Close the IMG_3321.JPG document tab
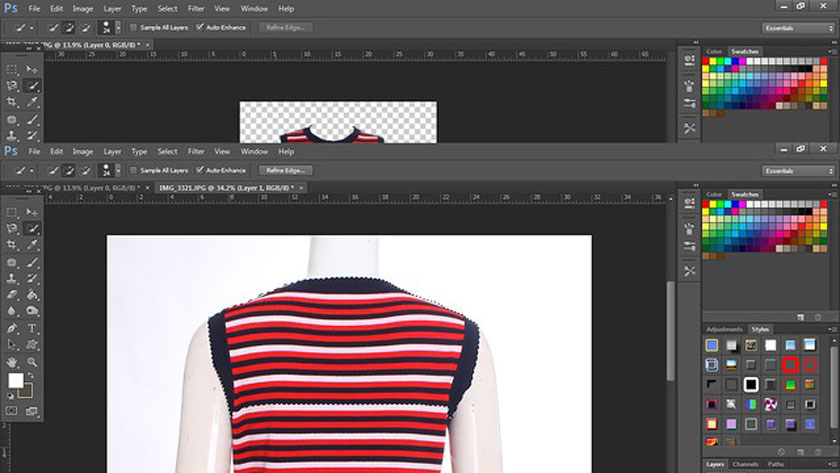This screenshot has width=840, height=473. pyautogui.click(x=302, y=188)
